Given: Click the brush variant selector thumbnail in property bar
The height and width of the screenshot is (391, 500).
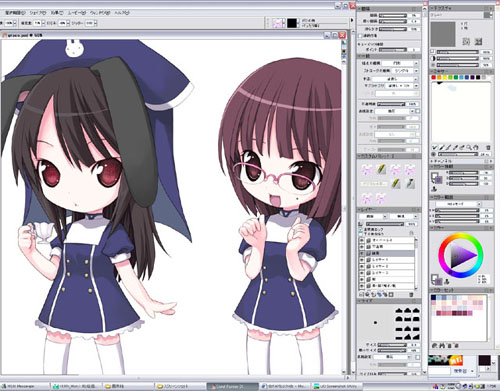Looking at the screenshot, I should (x=278, y=23).
